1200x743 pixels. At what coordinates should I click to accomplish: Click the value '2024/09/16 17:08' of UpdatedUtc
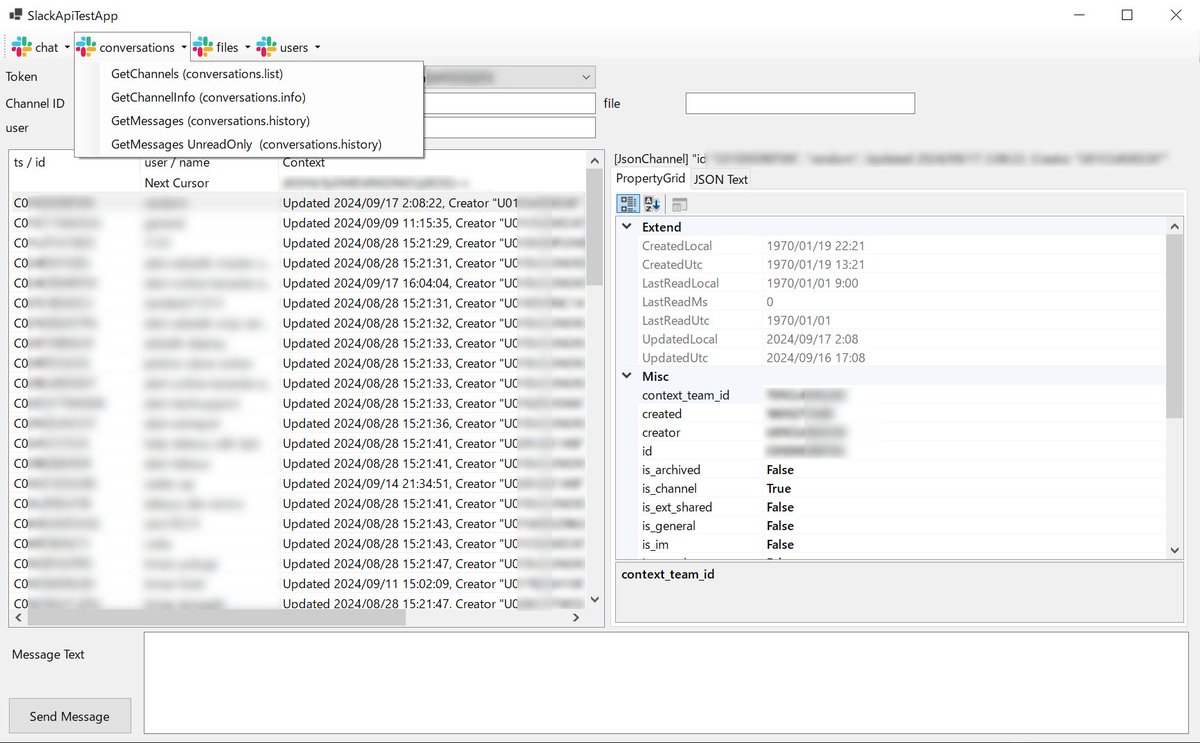click(x=816, y=358)
